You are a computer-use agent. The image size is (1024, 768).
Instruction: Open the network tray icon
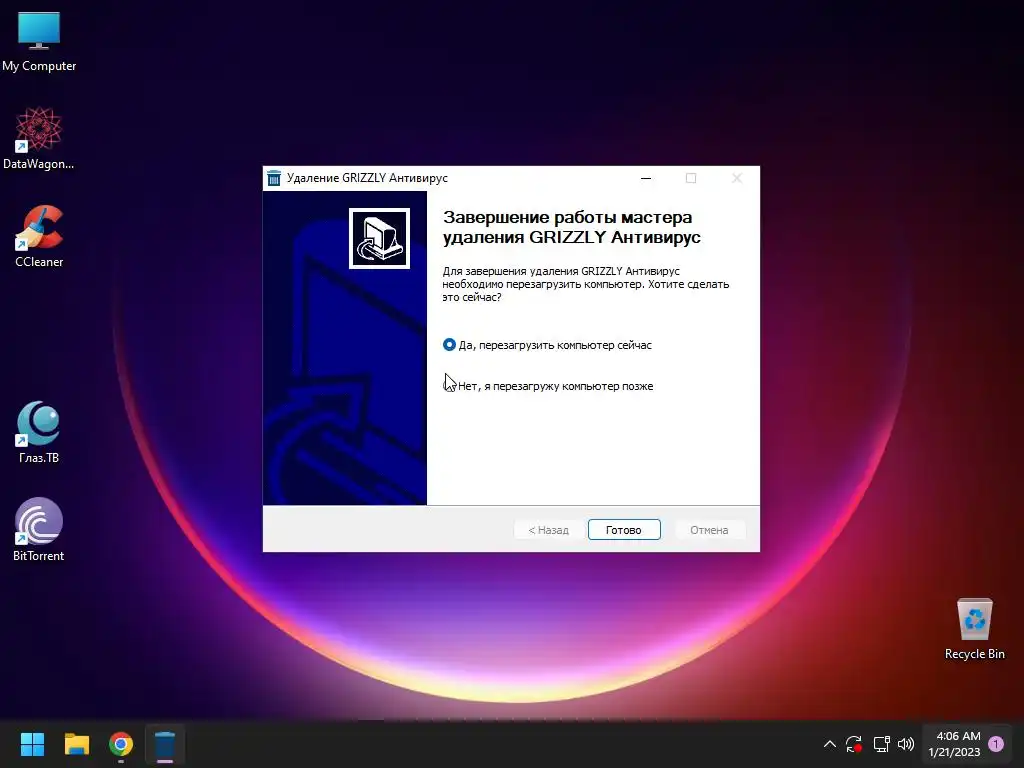[x=881, y=744]
